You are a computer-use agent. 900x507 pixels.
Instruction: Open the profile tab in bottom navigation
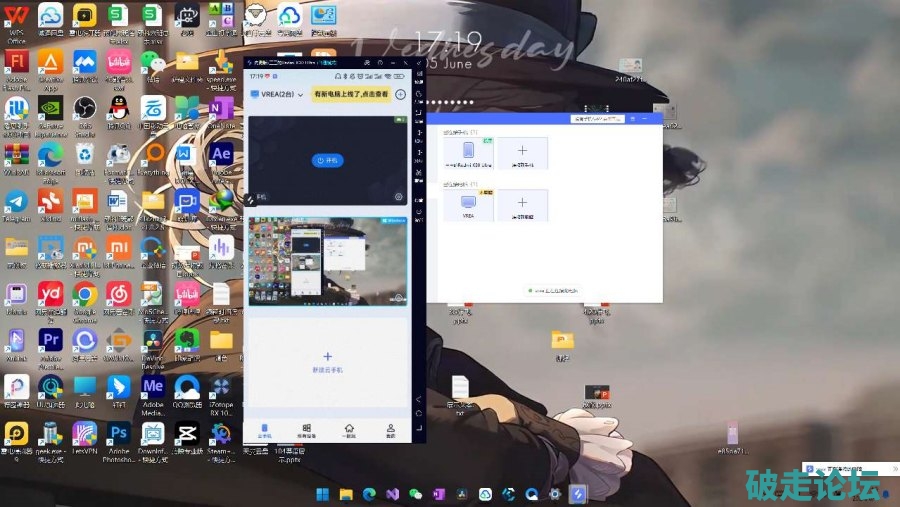(x=391, y=431)
